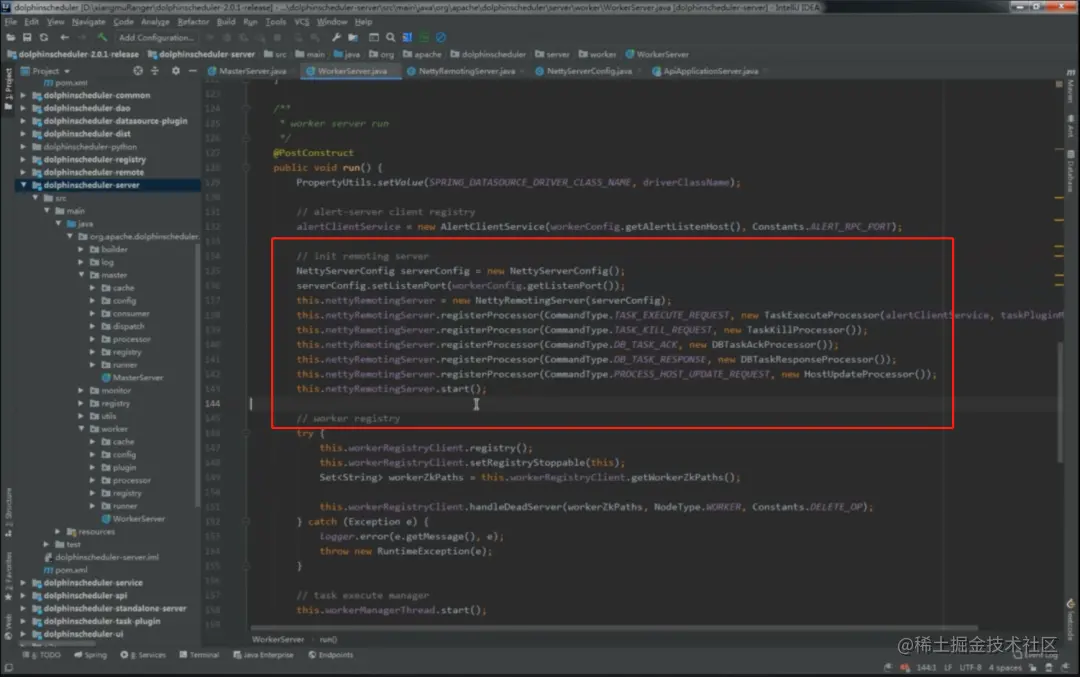
Task: Switch to MasterServer.java tab
Action: pyautogui.click(x=251, y=71)
